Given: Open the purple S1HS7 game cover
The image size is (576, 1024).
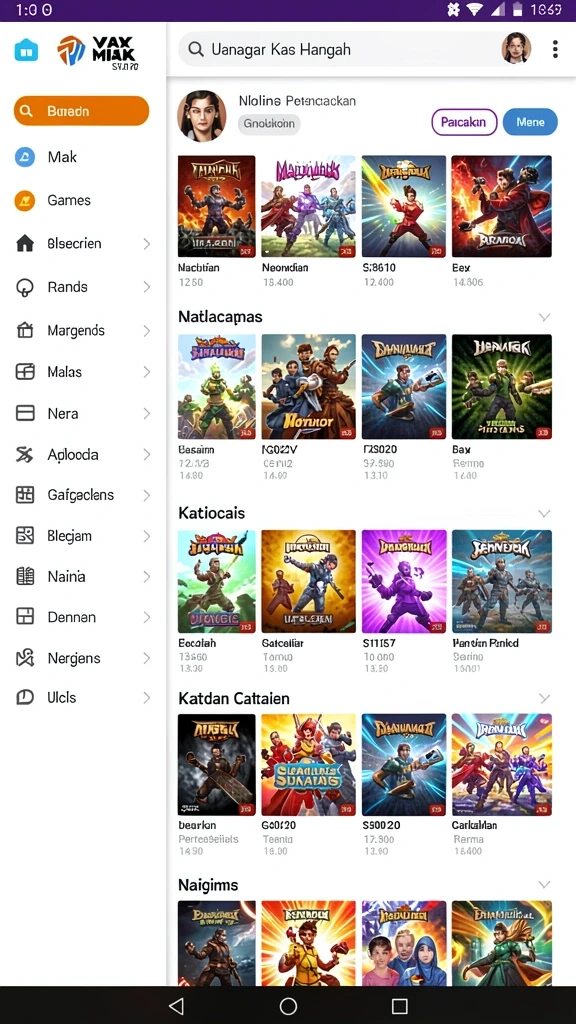Looking at the screenshot, I should tap(404, 581).
